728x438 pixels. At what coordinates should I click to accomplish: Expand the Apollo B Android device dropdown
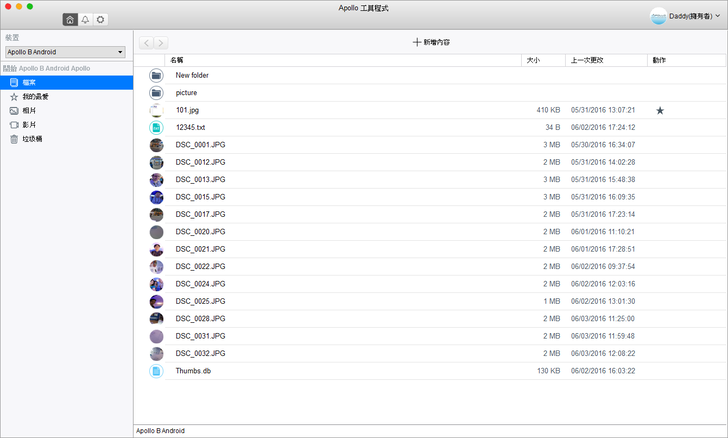[x=64, y=51]
